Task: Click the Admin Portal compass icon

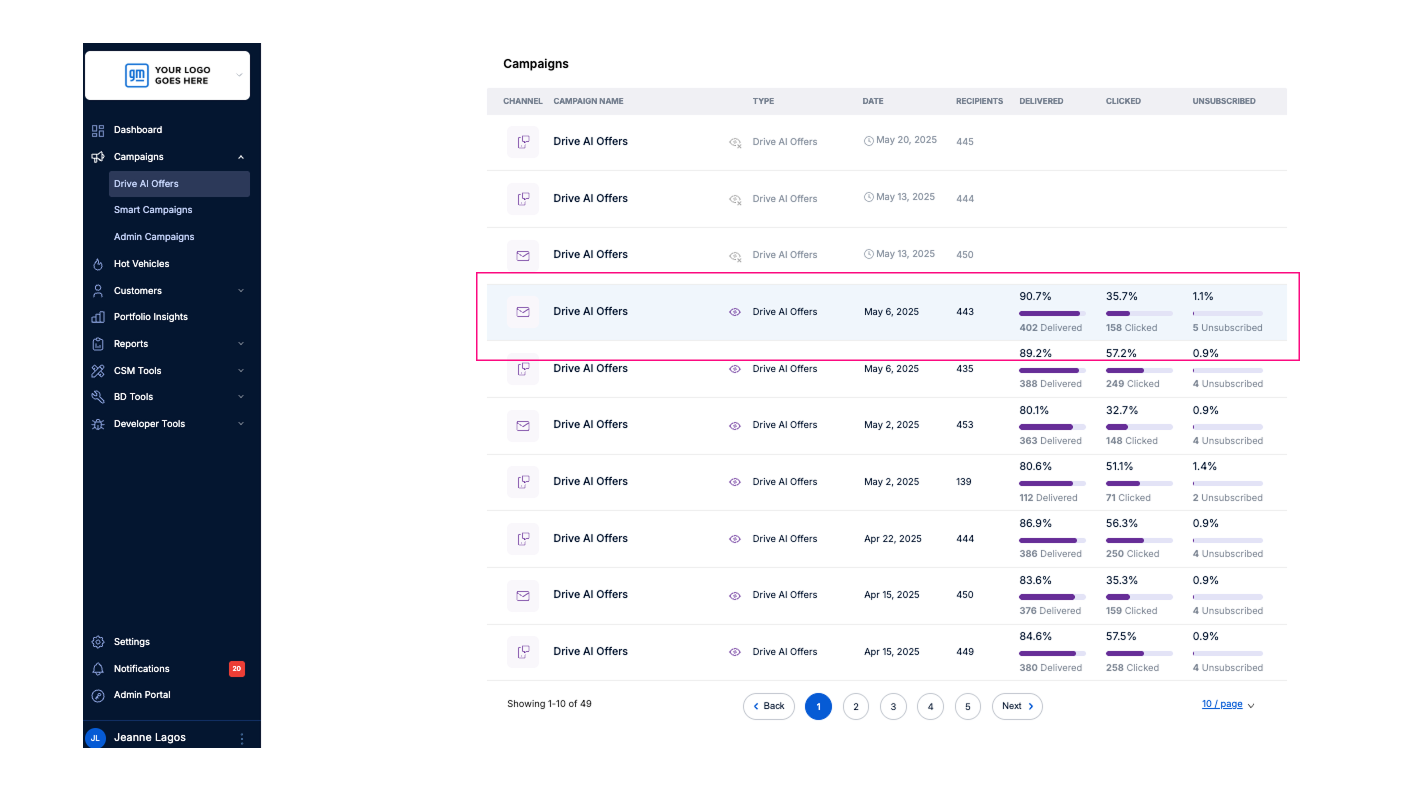Action: pyautogui.click(x=98, y=695)
